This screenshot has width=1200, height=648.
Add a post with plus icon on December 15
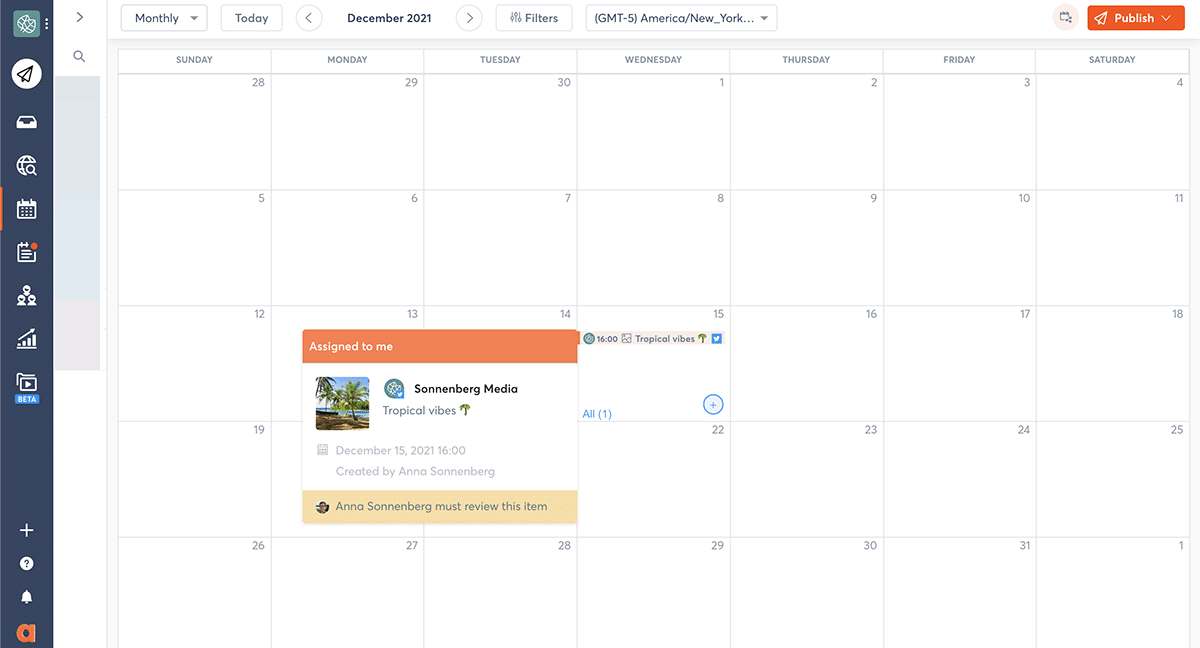[713, 405]
